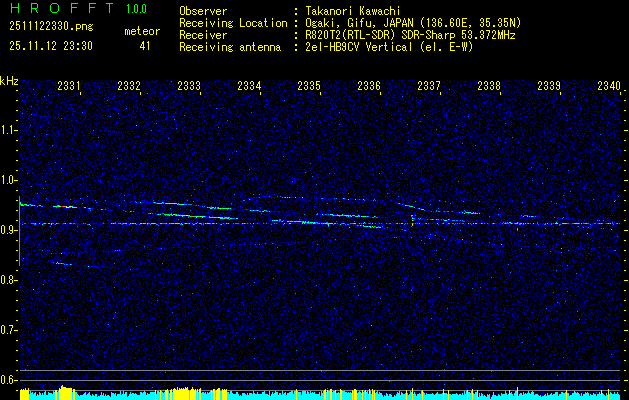The height and width of the screenshot is (400, 629).
Task: Click the 2340 time marker
Action: pyautogui.click(x=609, y=86)
